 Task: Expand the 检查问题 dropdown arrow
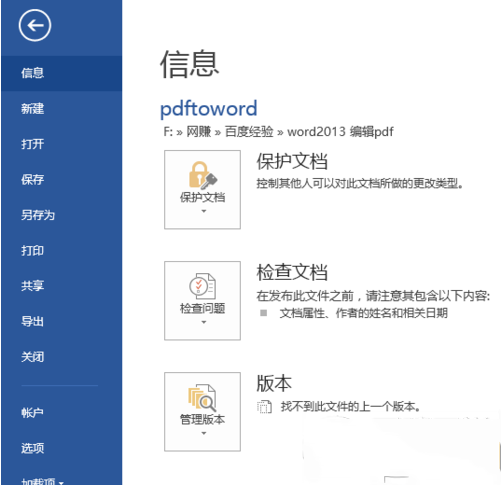click(204, 322)
